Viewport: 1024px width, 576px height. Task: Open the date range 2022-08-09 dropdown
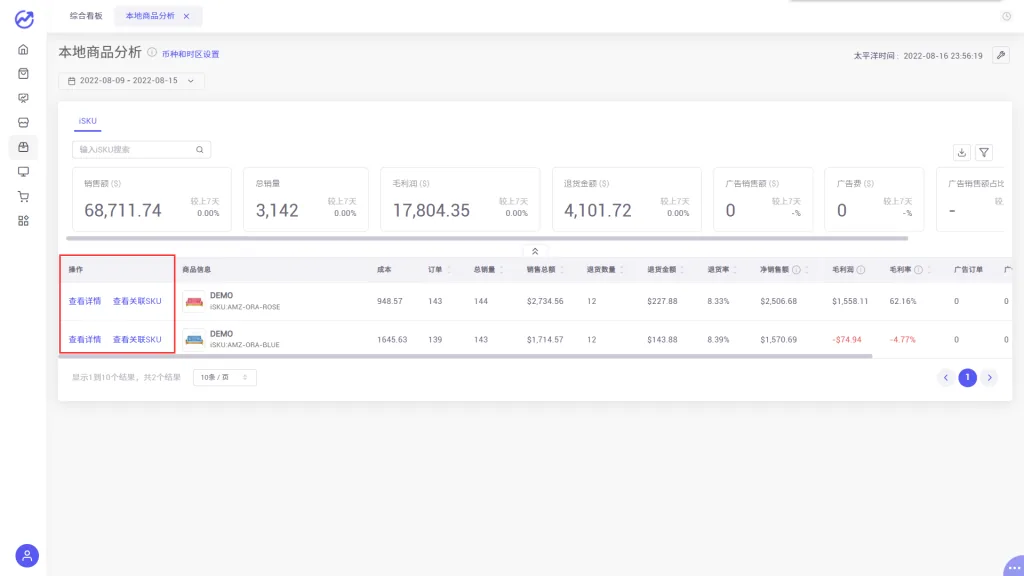131,81
